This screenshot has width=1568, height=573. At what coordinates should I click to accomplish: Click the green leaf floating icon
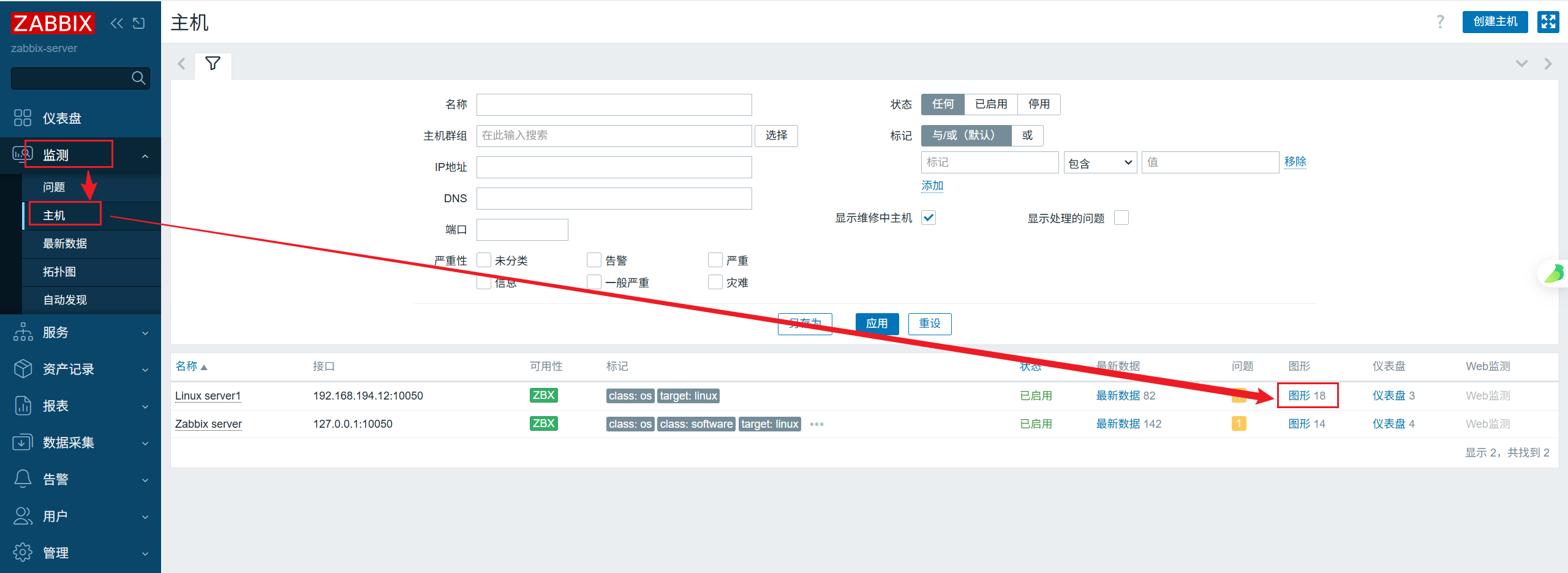pyautogui.click(x=1555, y=273)
